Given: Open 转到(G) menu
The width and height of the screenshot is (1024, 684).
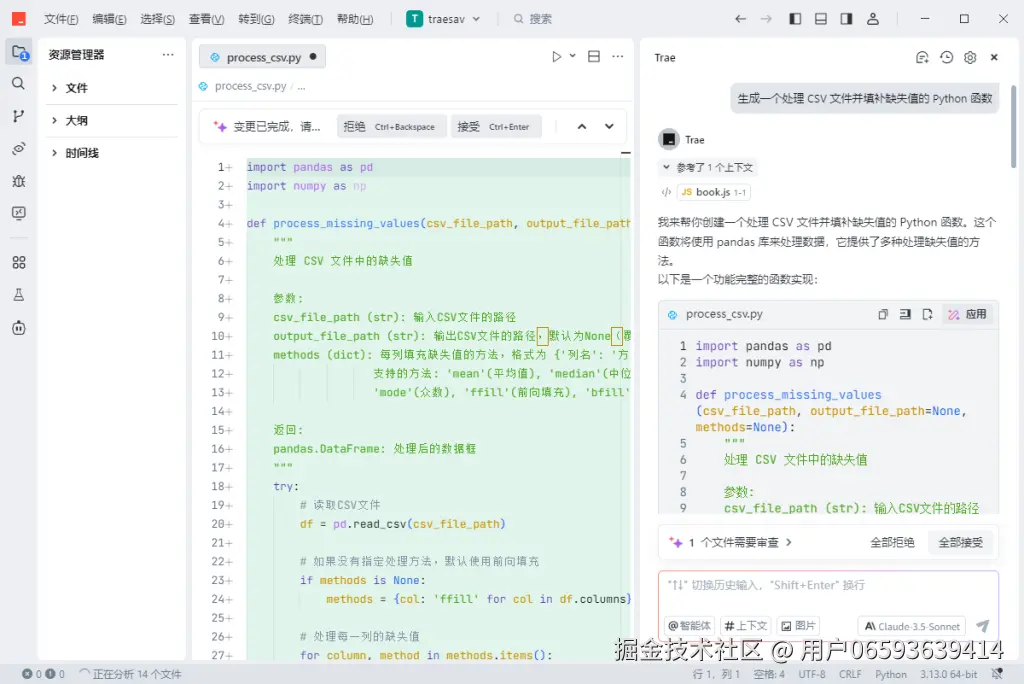Looking at the screenshot, I should pyautogui.click(x=256, y=19).
